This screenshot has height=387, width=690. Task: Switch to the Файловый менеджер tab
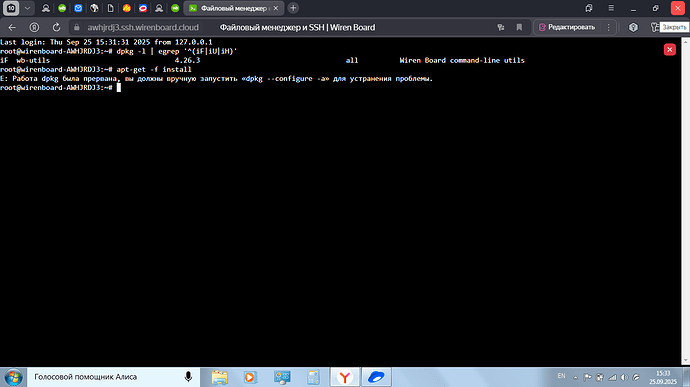[234, 8]
